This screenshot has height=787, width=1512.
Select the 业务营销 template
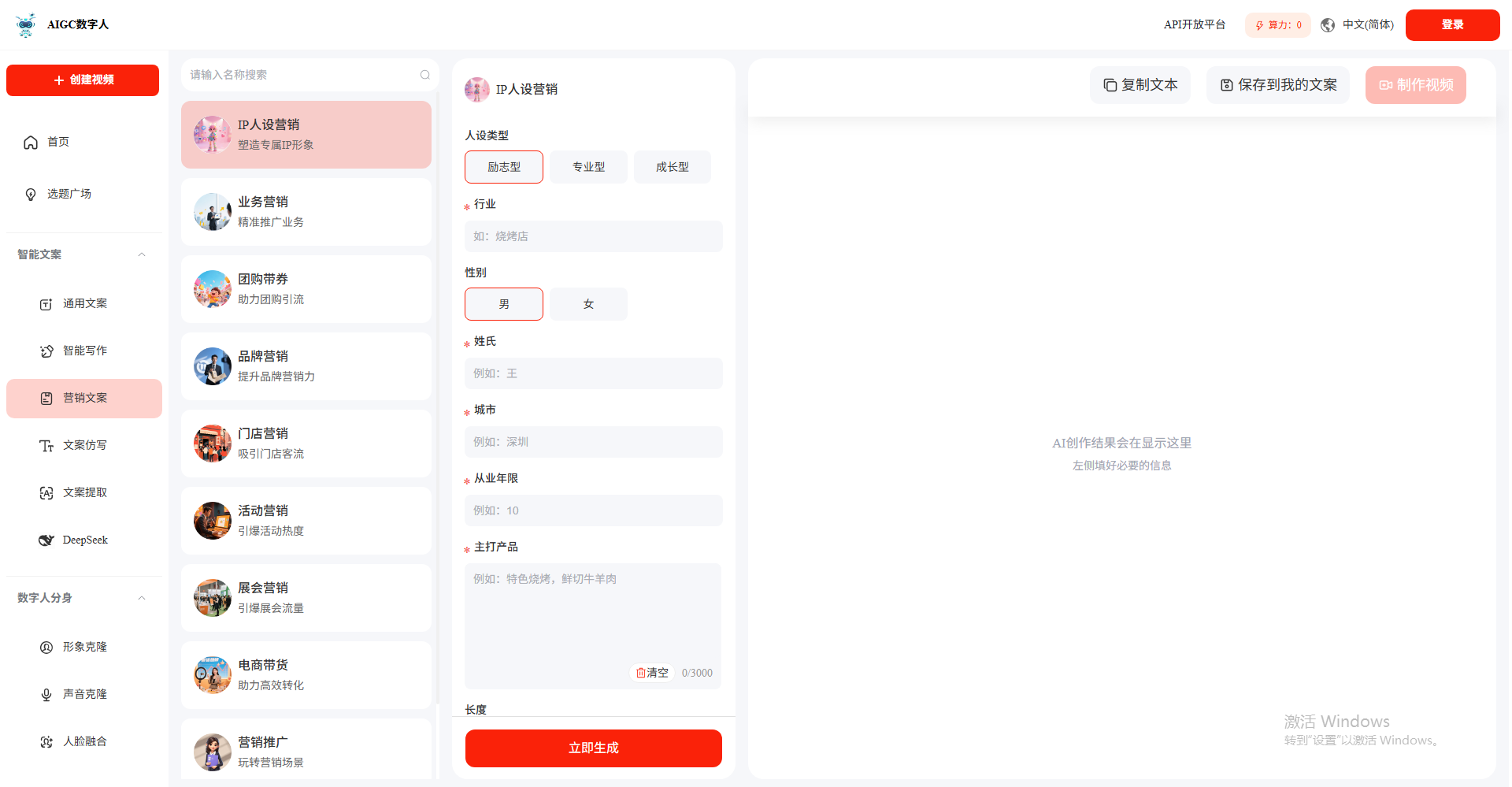pos(306,212)
